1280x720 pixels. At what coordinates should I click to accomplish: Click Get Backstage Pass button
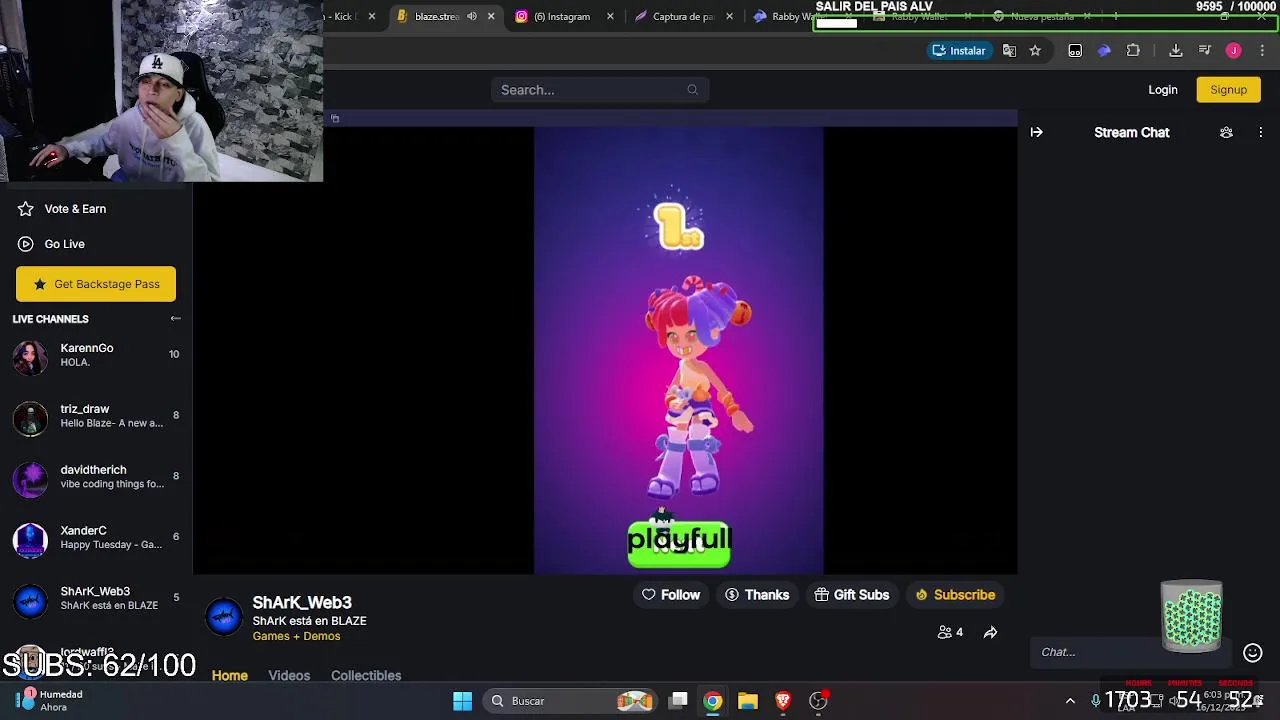tap(96, 284)
